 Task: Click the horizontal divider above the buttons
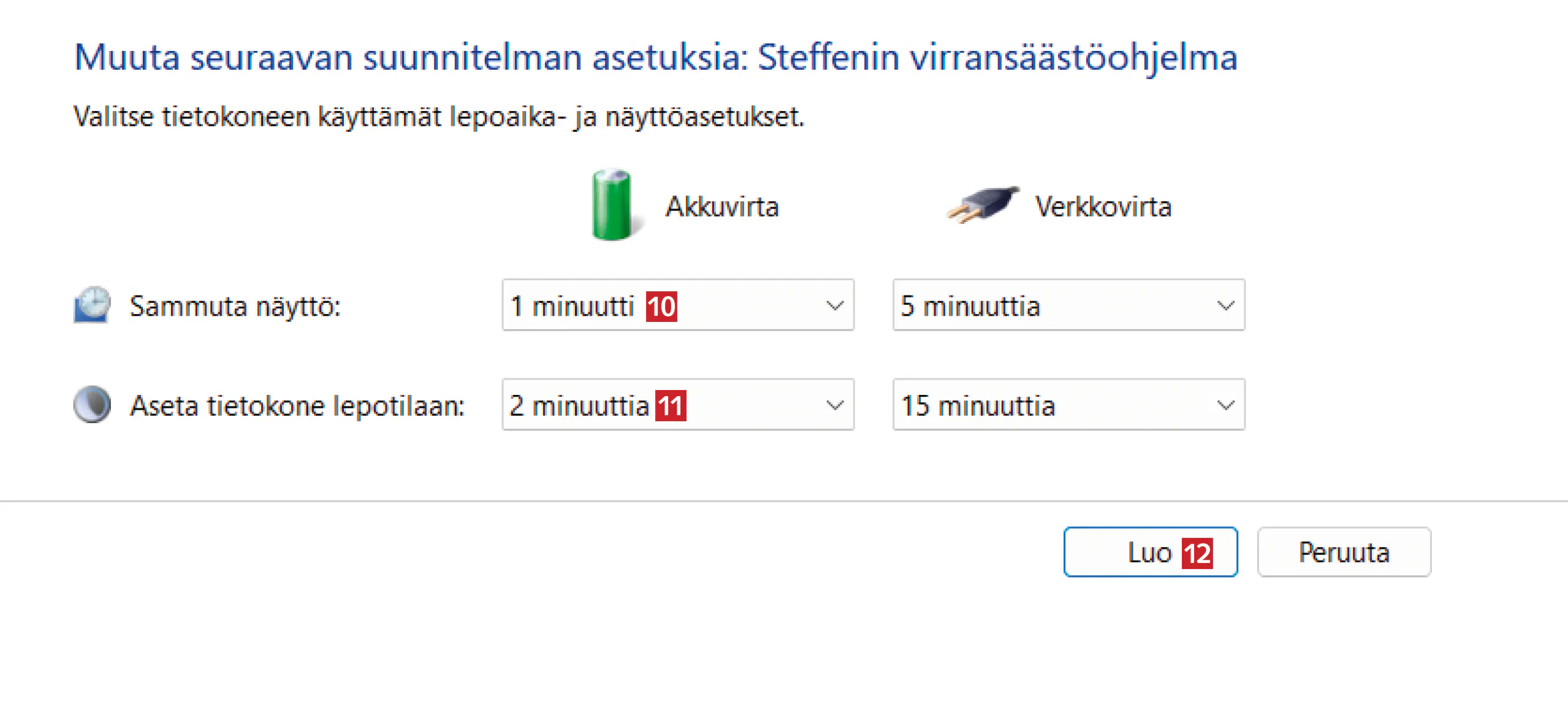click(784, 501)
